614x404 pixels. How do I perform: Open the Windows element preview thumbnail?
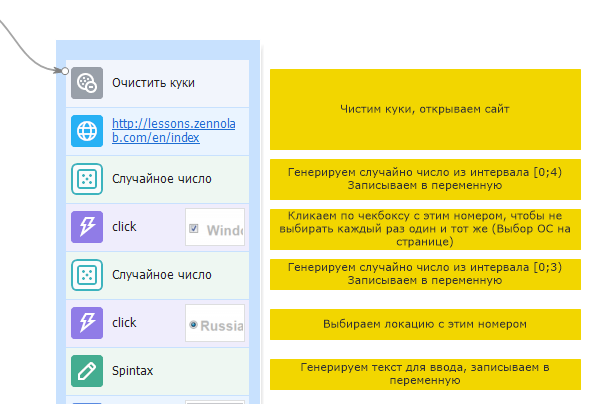click(216, 229)
